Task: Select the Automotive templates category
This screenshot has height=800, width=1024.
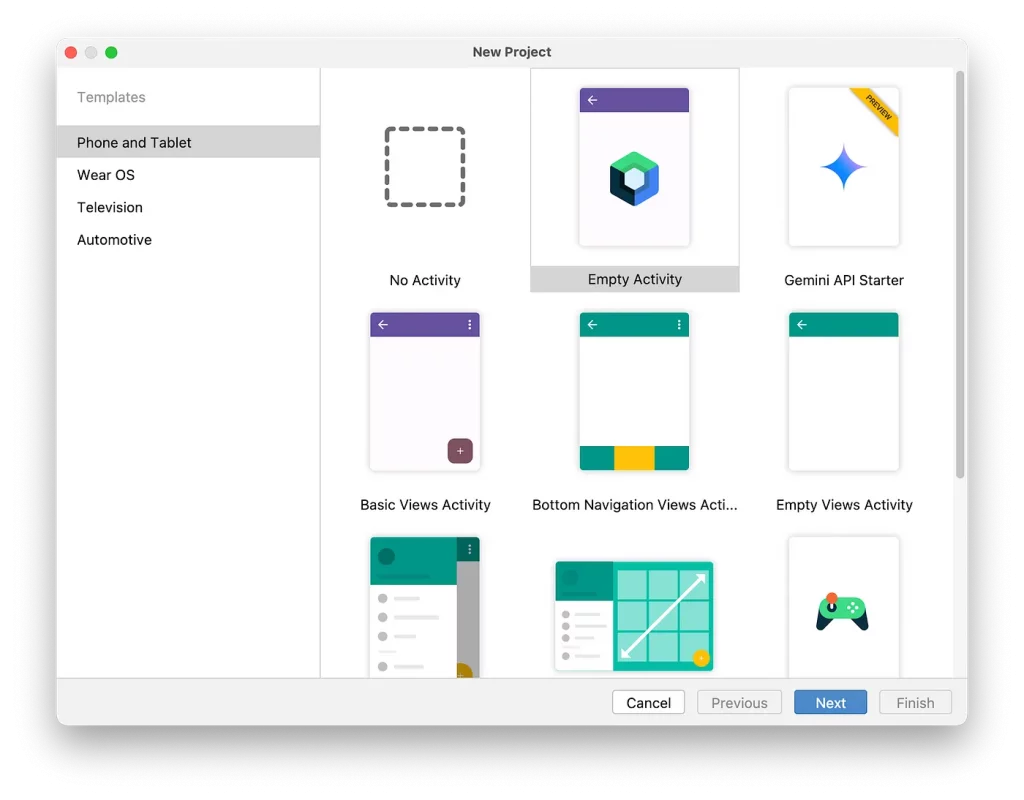Action: pyautogui.click(x=115, y=240)
